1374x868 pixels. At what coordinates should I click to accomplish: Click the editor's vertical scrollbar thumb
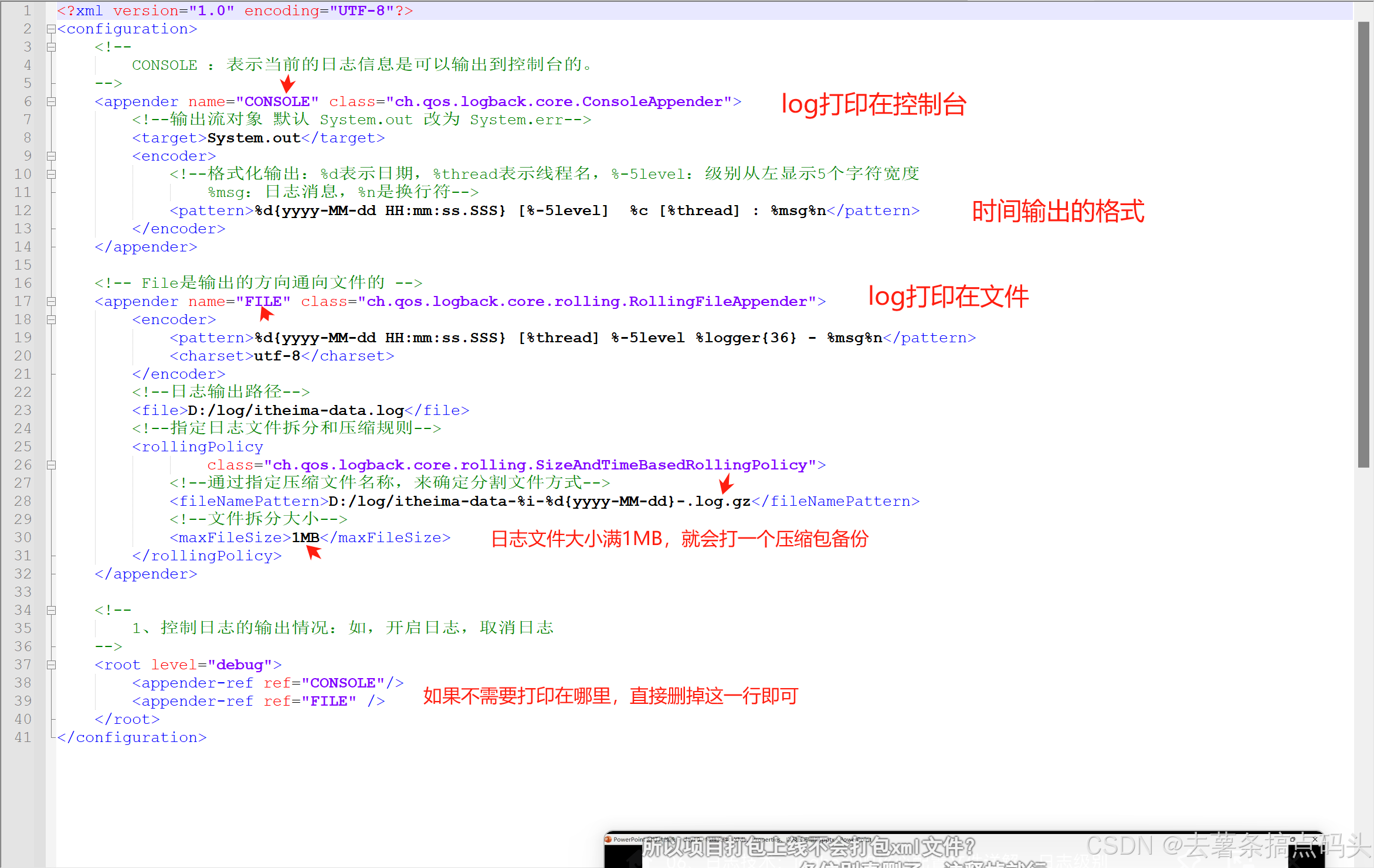tap(1363, 245)
